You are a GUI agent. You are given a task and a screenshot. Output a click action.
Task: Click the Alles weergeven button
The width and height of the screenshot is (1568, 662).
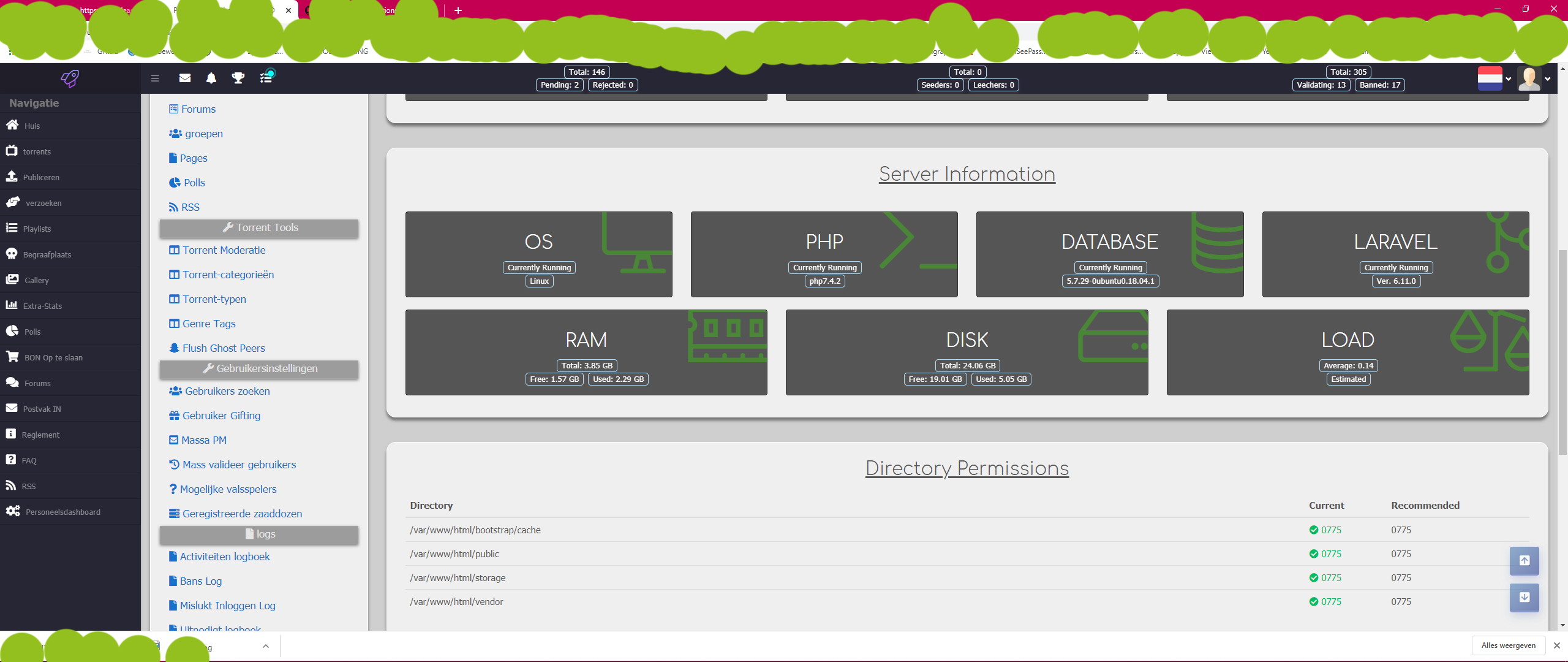[1508, 645]
